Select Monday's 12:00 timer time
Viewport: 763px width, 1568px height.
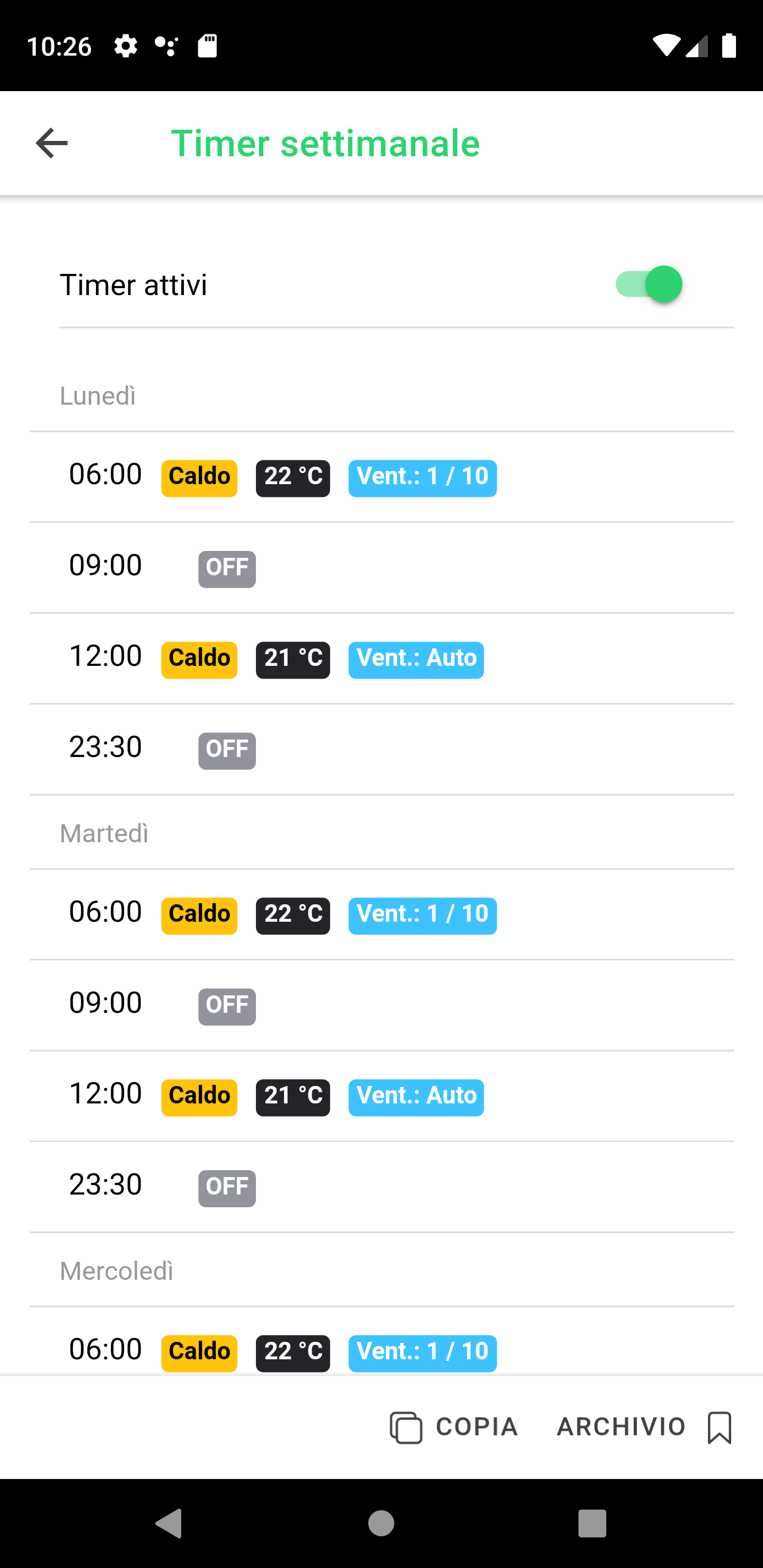click(105, 656)
